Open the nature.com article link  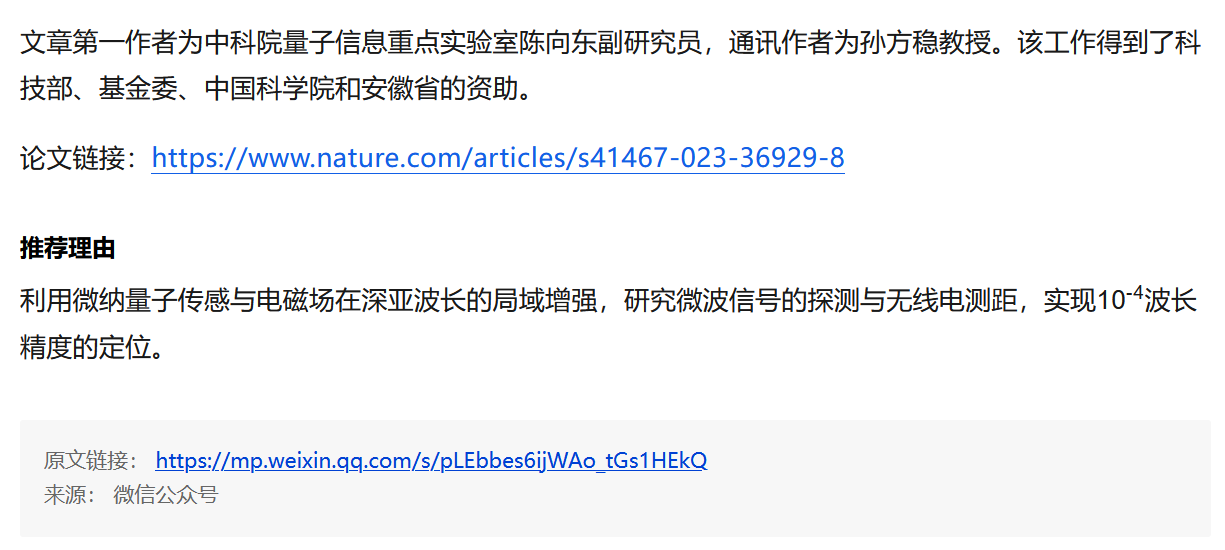tap(498, 158)
